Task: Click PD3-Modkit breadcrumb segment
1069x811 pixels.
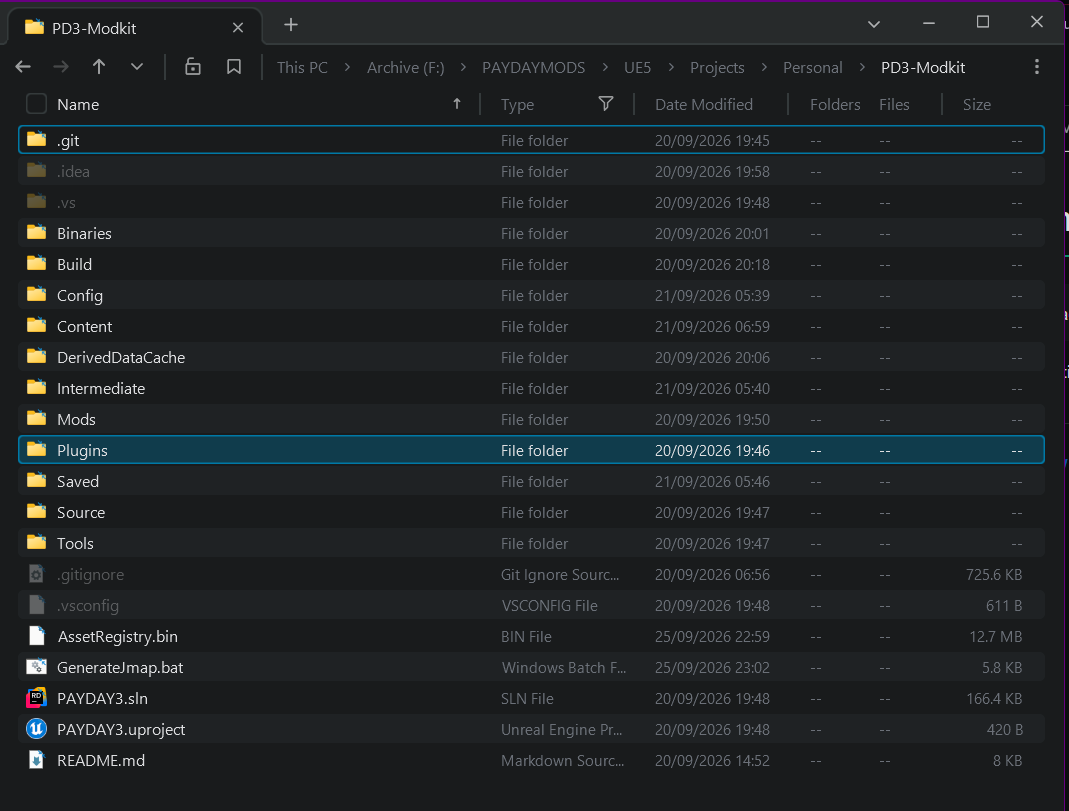Action: pos(923,67)
